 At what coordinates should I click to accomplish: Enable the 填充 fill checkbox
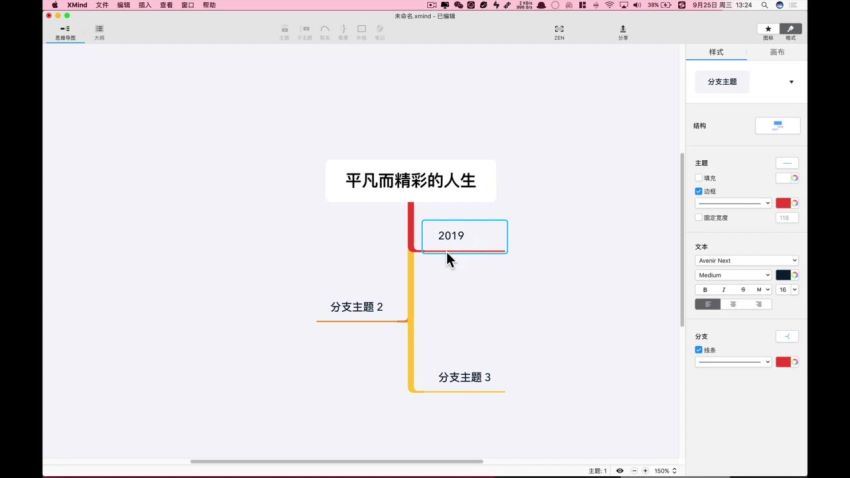pos(698,178)
